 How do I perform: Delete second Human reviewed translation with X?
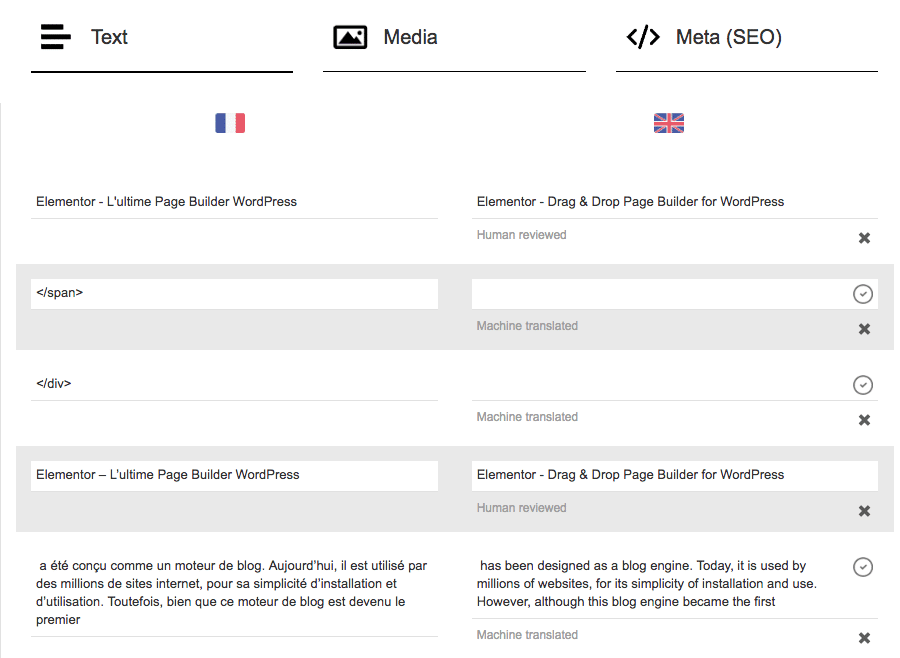[864, 511]
